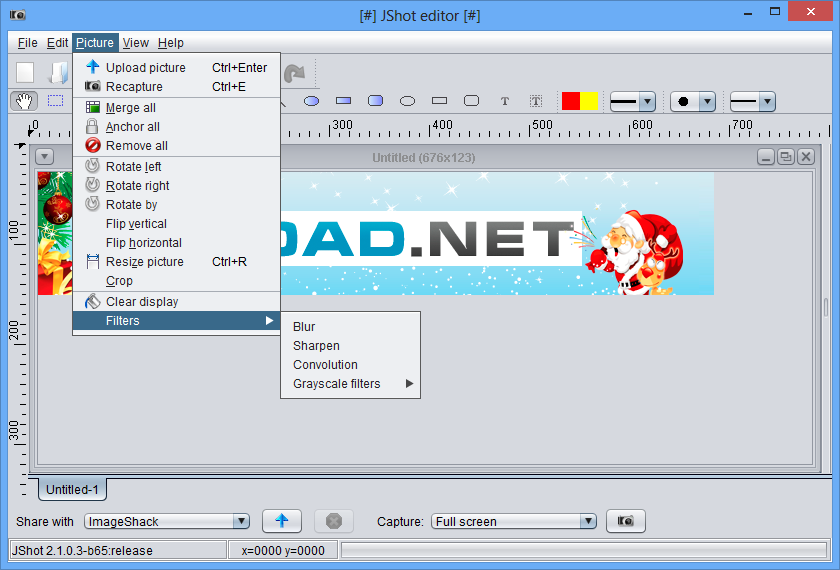
Task: Expand the Grayscale filters submenu
Action: (350, 384)
